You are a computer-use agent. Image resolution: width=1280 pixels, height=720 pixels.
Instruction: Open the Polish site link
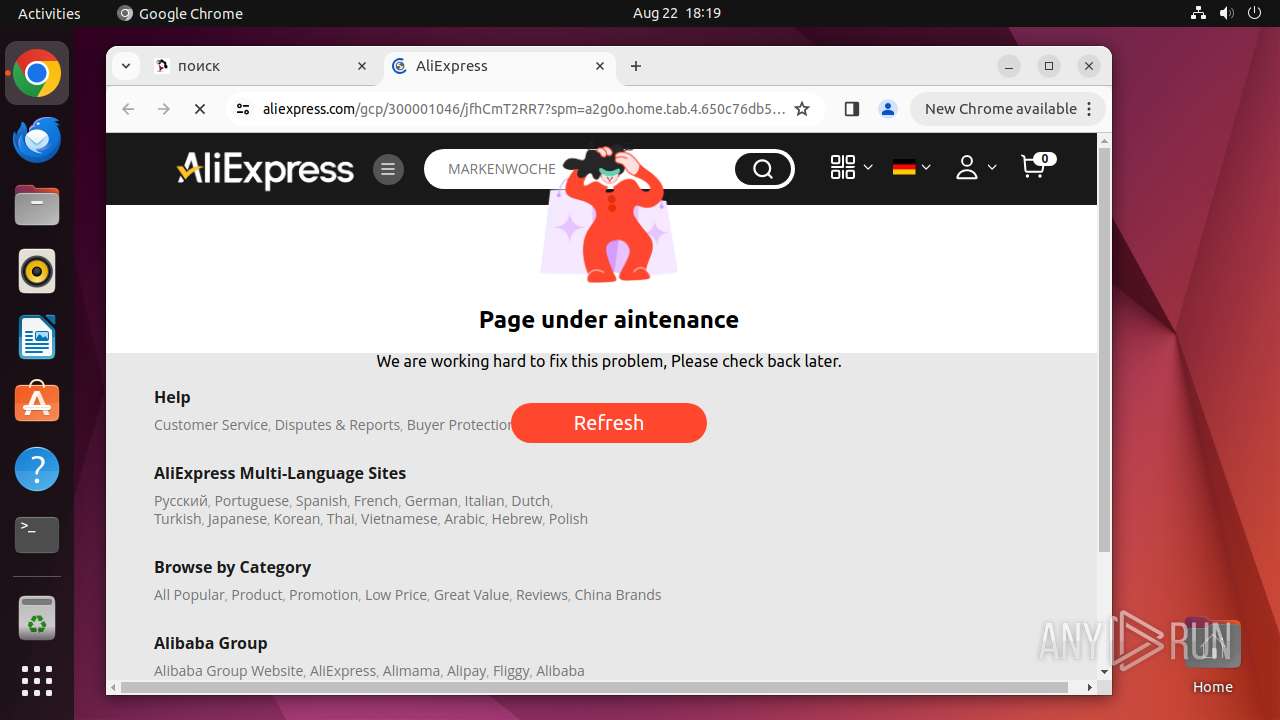point(568,519)
